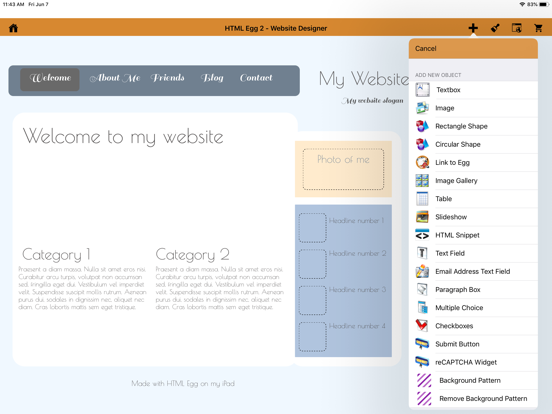Tap the plus add object icon
The height and width of the screenshot is (414, 552).
[x=473, y=28]
